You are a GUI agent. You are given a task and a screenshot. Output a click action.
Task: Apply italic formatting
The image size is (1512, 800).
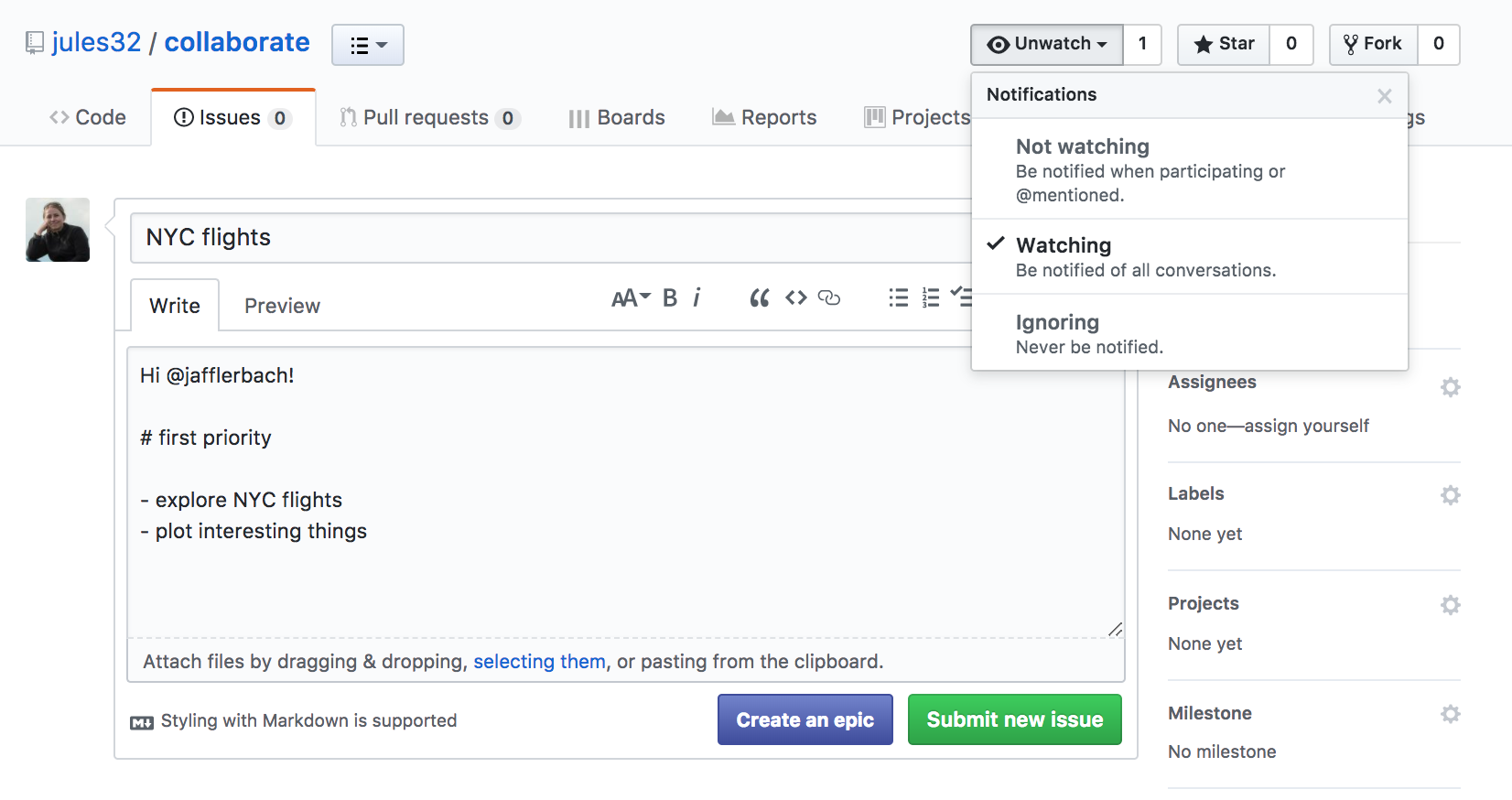click(x=697, y=297)
